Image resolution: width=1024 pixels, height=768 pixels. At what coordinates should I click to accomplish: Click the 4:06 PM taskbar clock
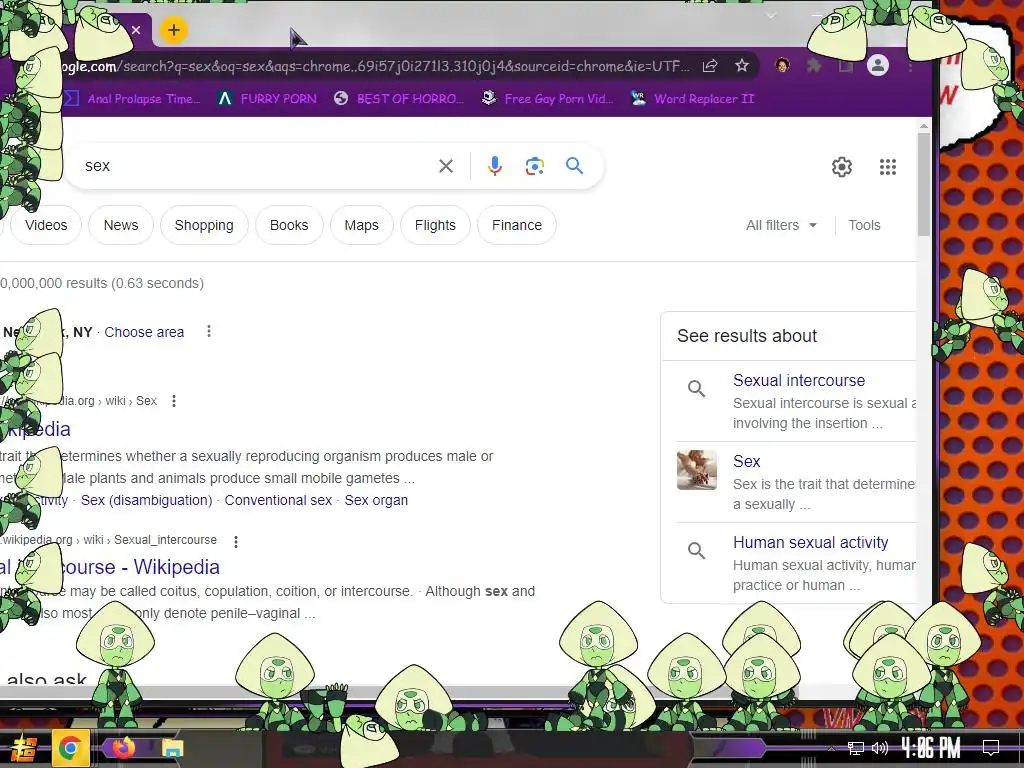click(931, 748)
